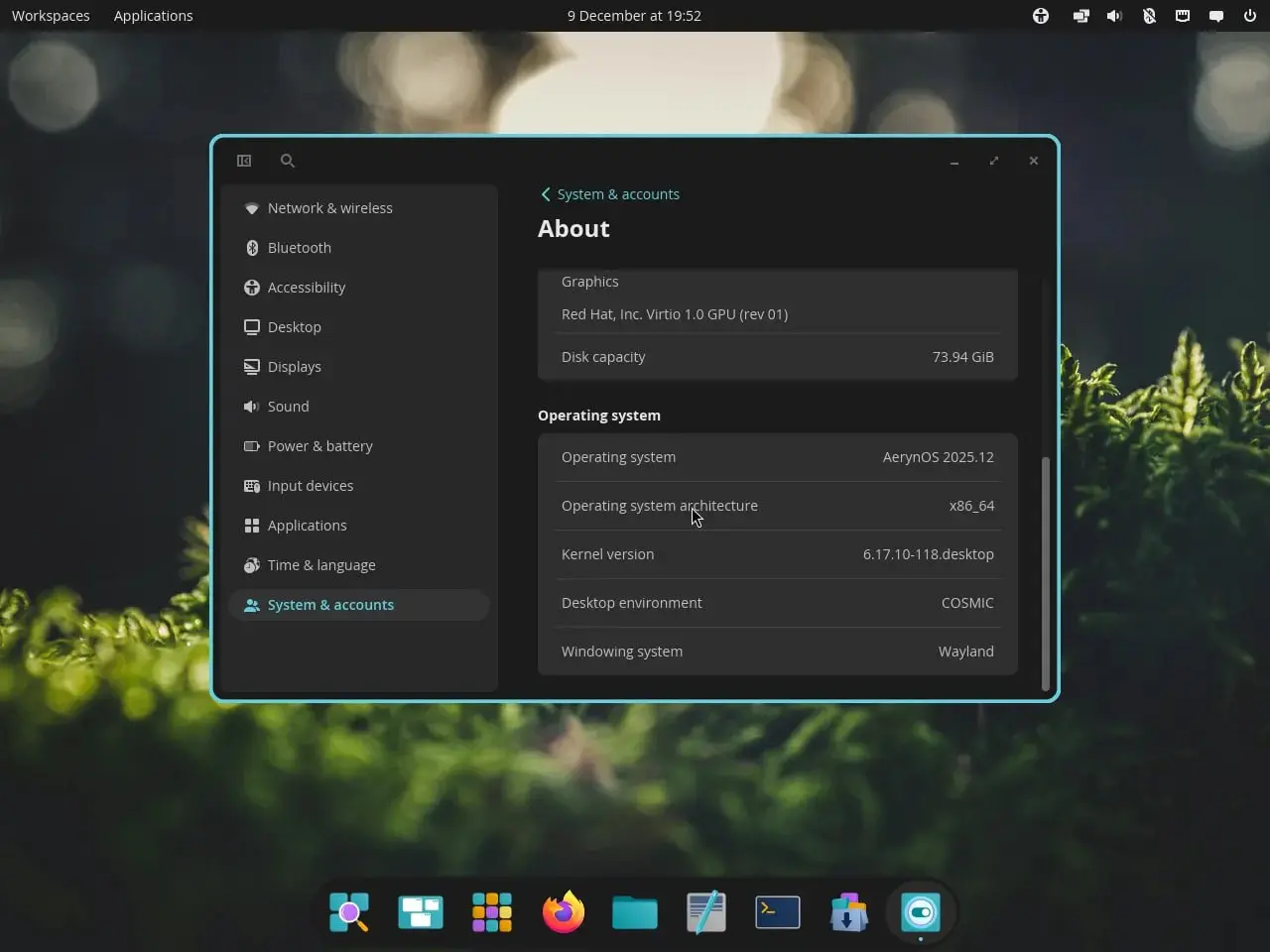This screenshot has width=1270, height=952.
Task: Go to Power & battery settings
Action: pyautogui.click(x=319, y=446)
